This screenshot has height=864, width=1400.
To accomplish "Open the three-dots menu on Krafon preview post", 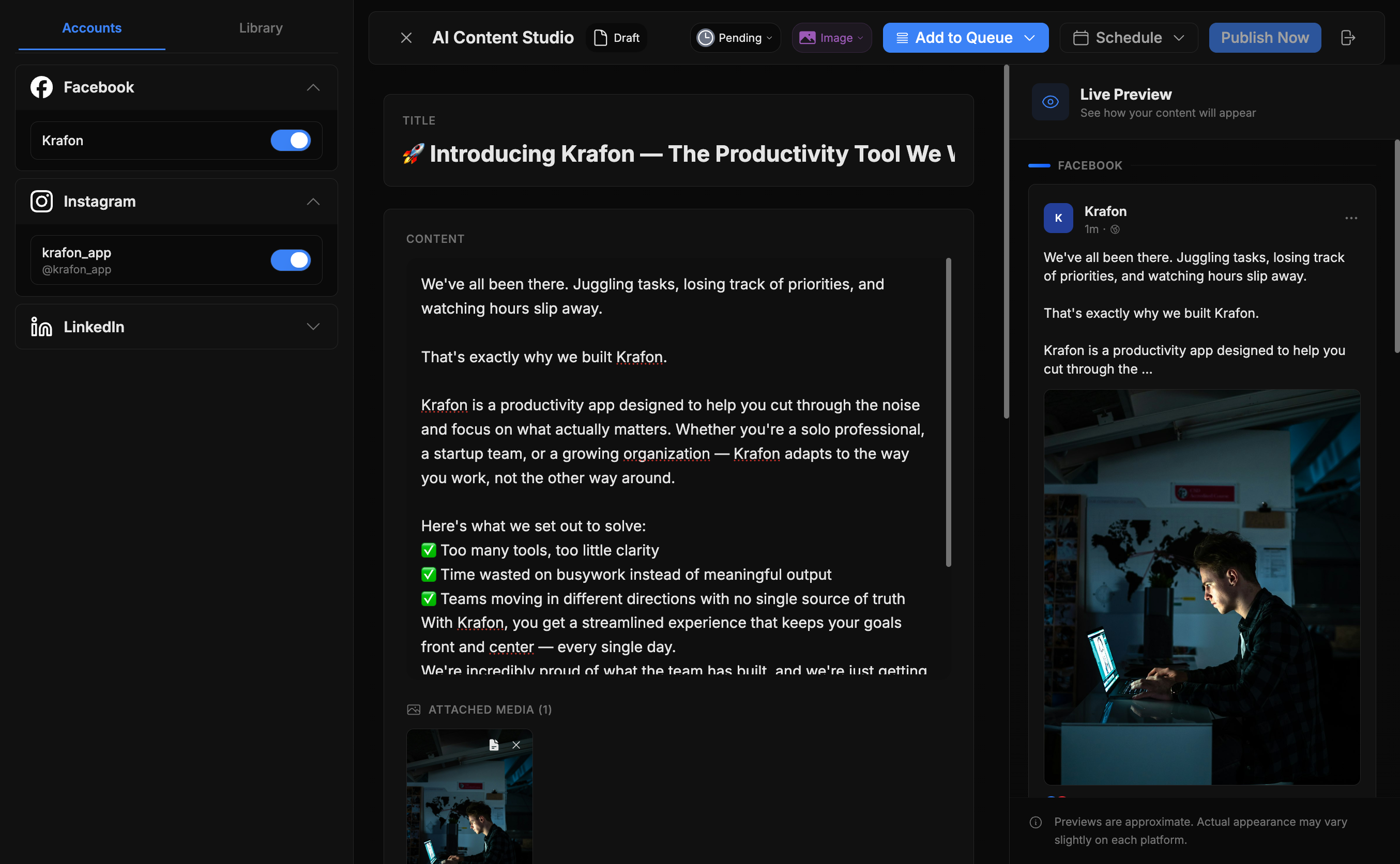I will point(1351,218).
